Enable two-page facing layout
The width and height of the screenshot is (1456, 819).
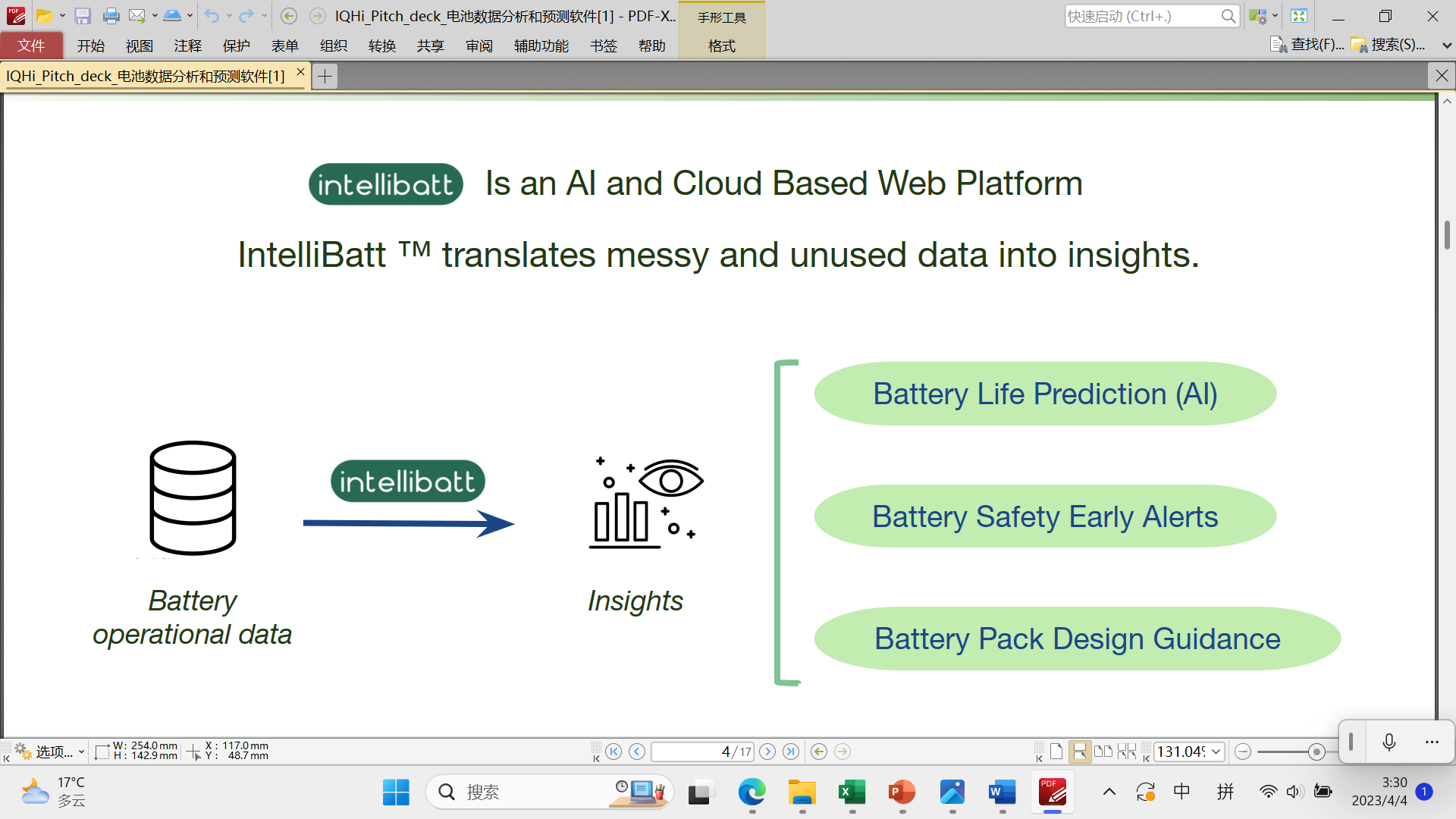1103,752
